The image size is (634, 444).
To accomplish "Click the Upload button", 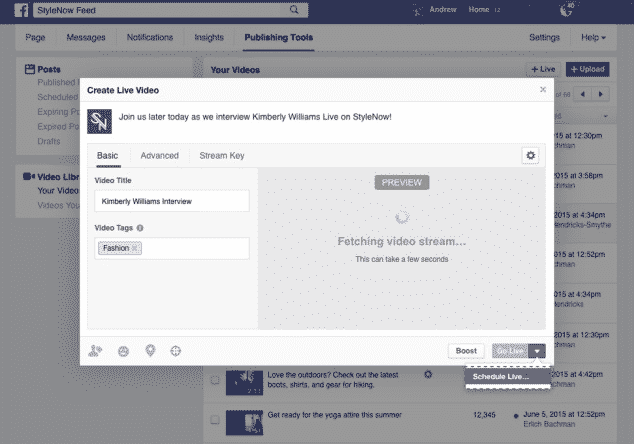I will pyautogui.click(x=586, y=69).
